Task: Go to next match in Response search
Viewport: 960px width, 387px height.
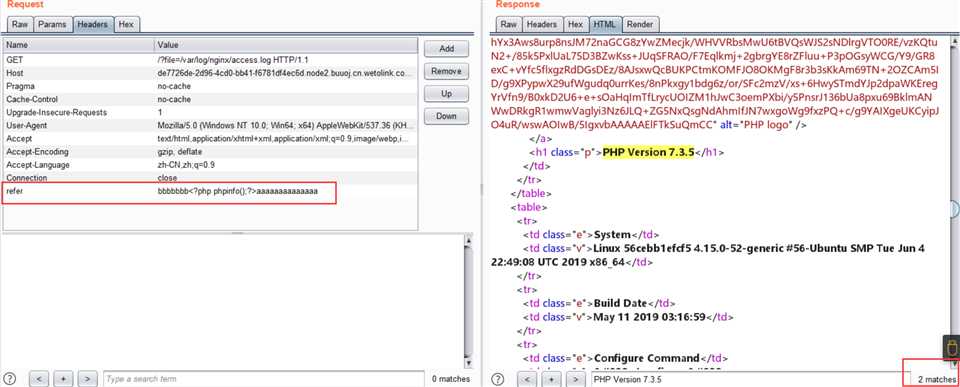Action: pyautogui.click(x=576, y=379)
